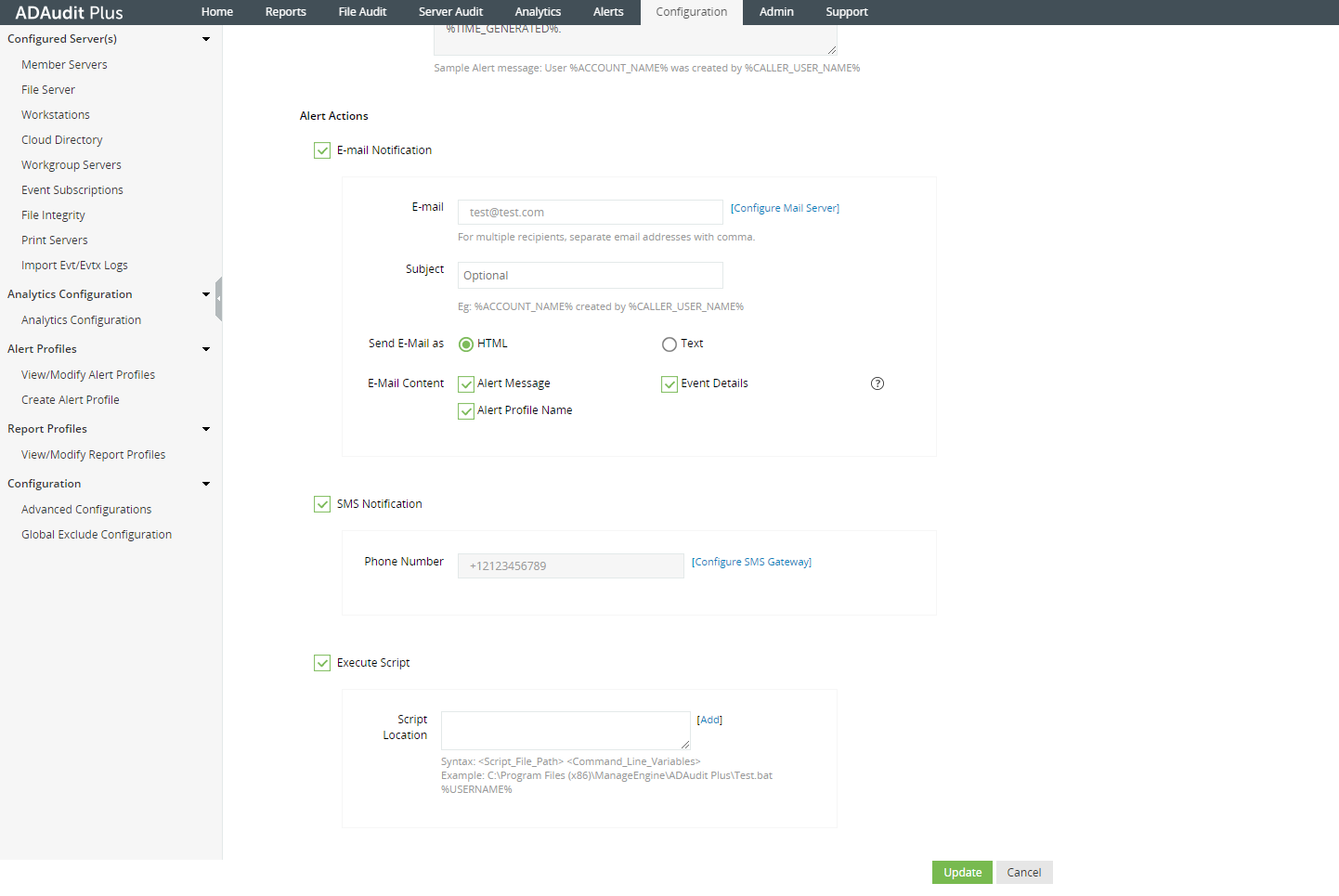
Task: Click the ADAudit Plus logo
Action: 69,12
